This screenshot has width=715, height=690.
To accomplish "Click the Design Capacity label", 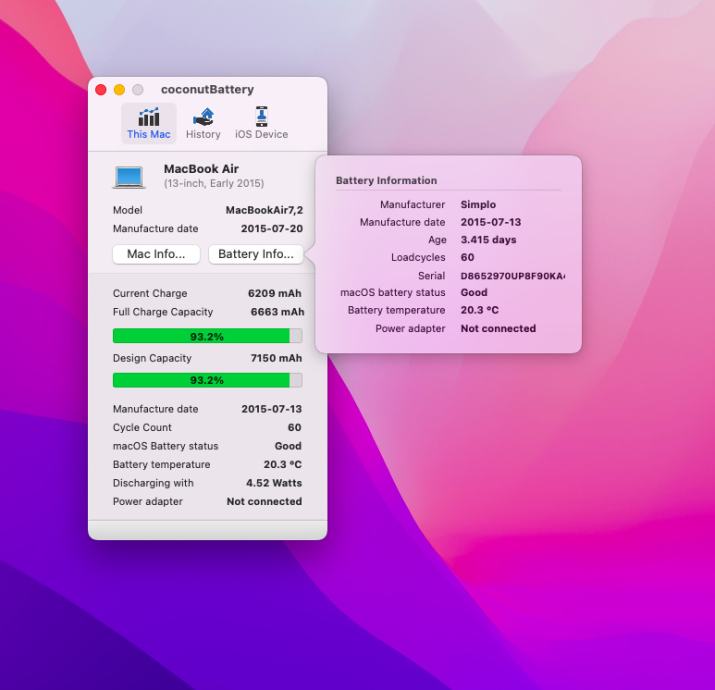I will [152, 358].
